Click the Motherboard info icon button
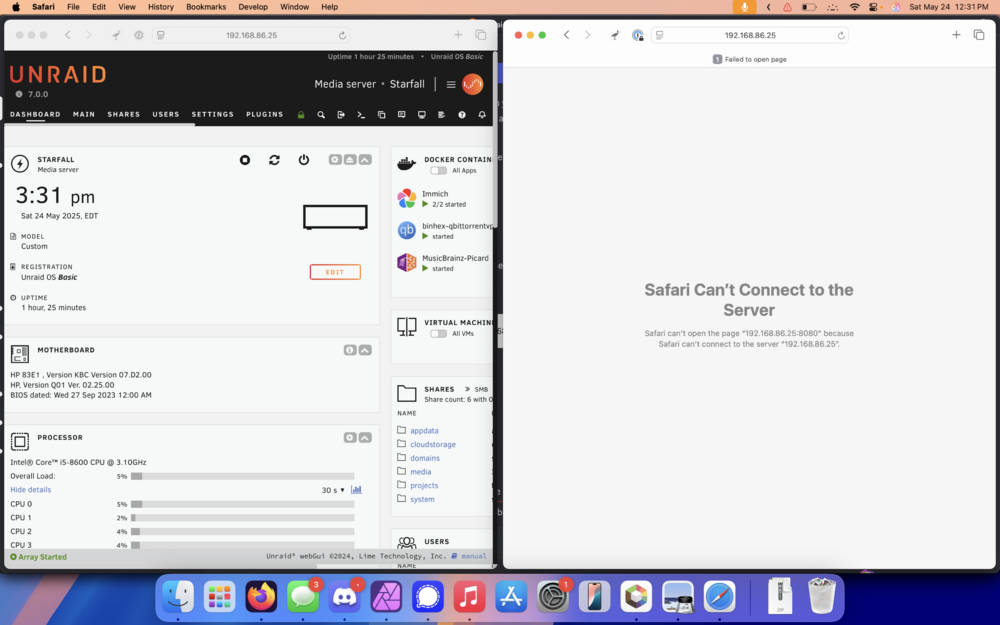Screen dimensions: 1000x625 pos(349,350)
